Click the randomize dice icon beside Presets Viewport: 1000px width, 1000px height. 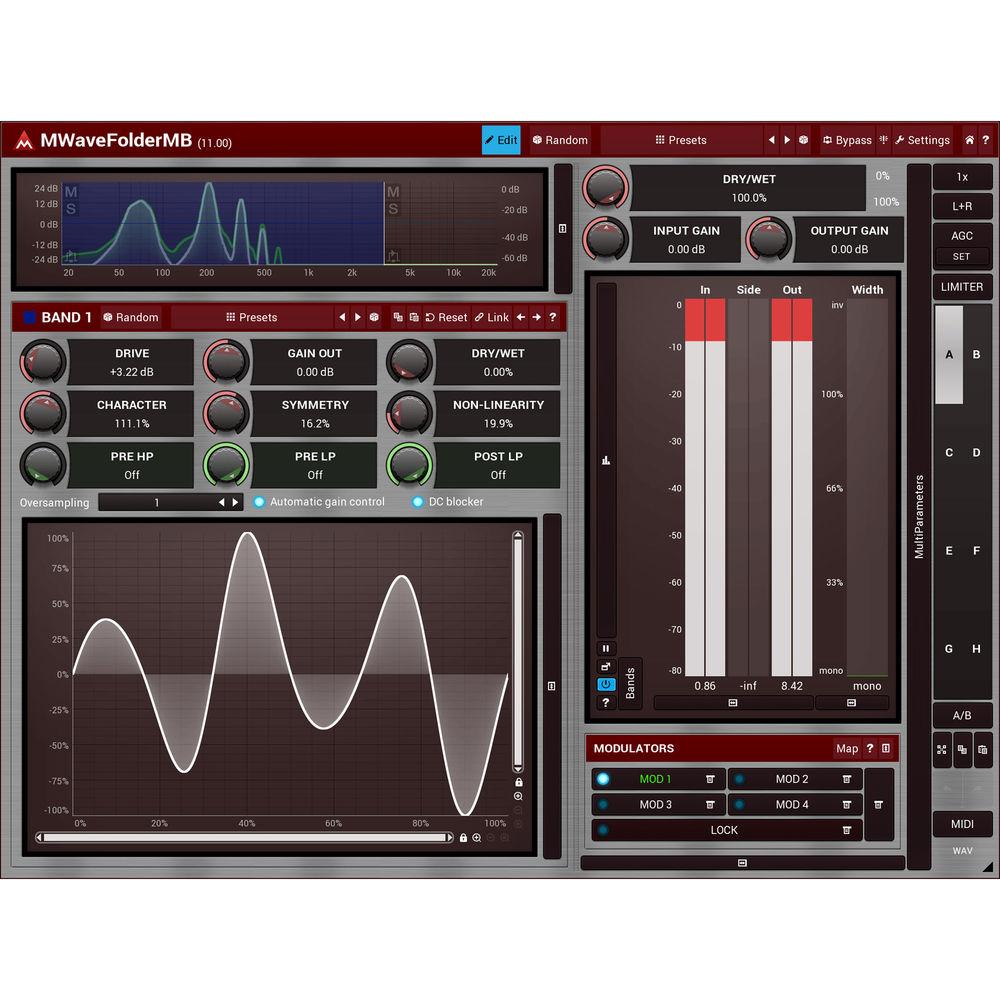click(803, 140)
